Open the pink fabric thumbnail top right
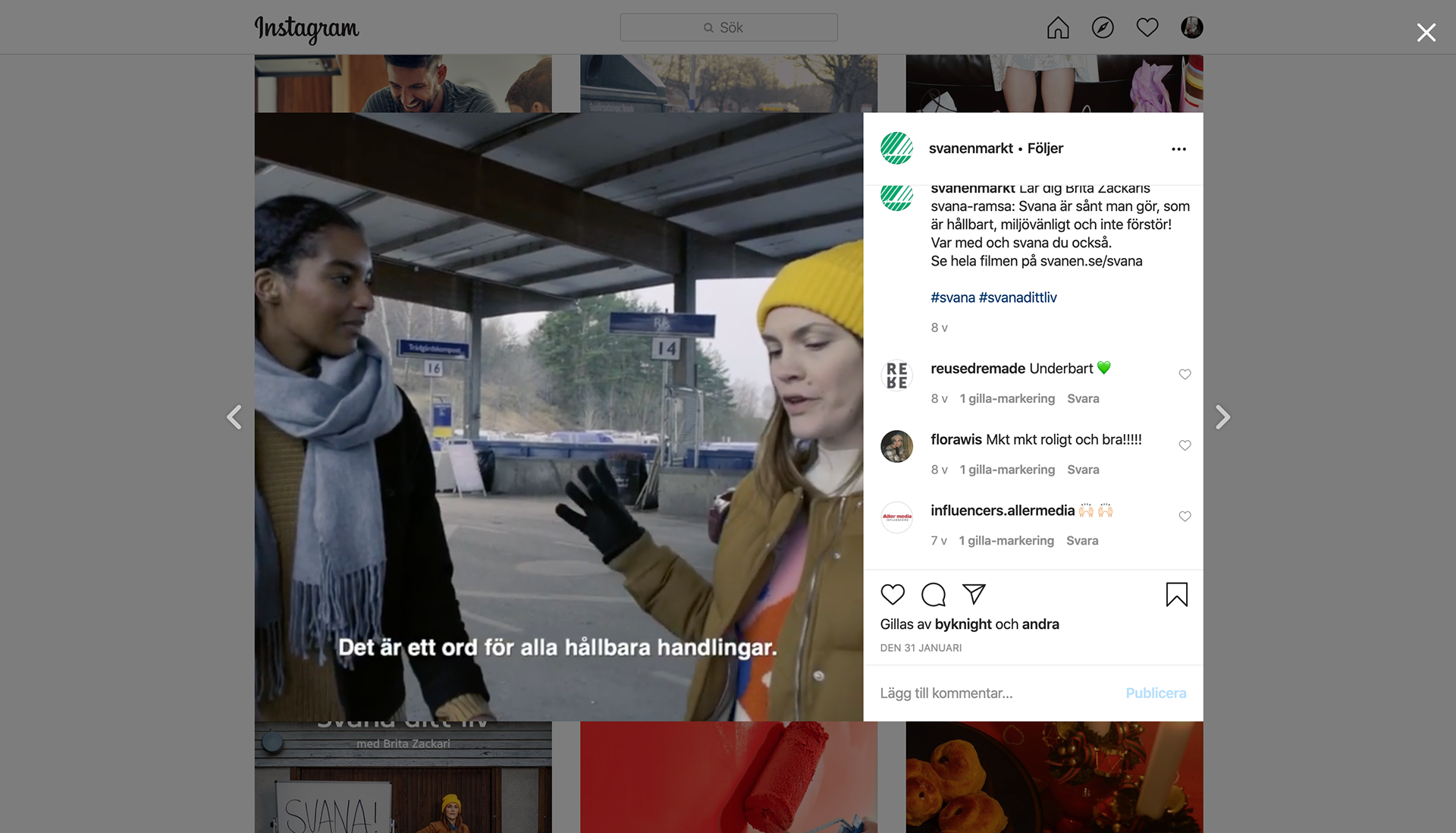 pos(1054,83)
